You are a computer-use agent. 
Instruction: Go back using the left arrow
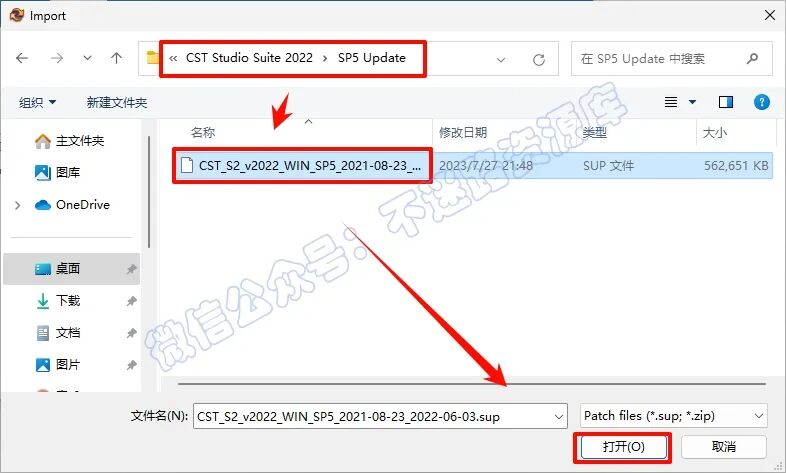tap(22, 58)
